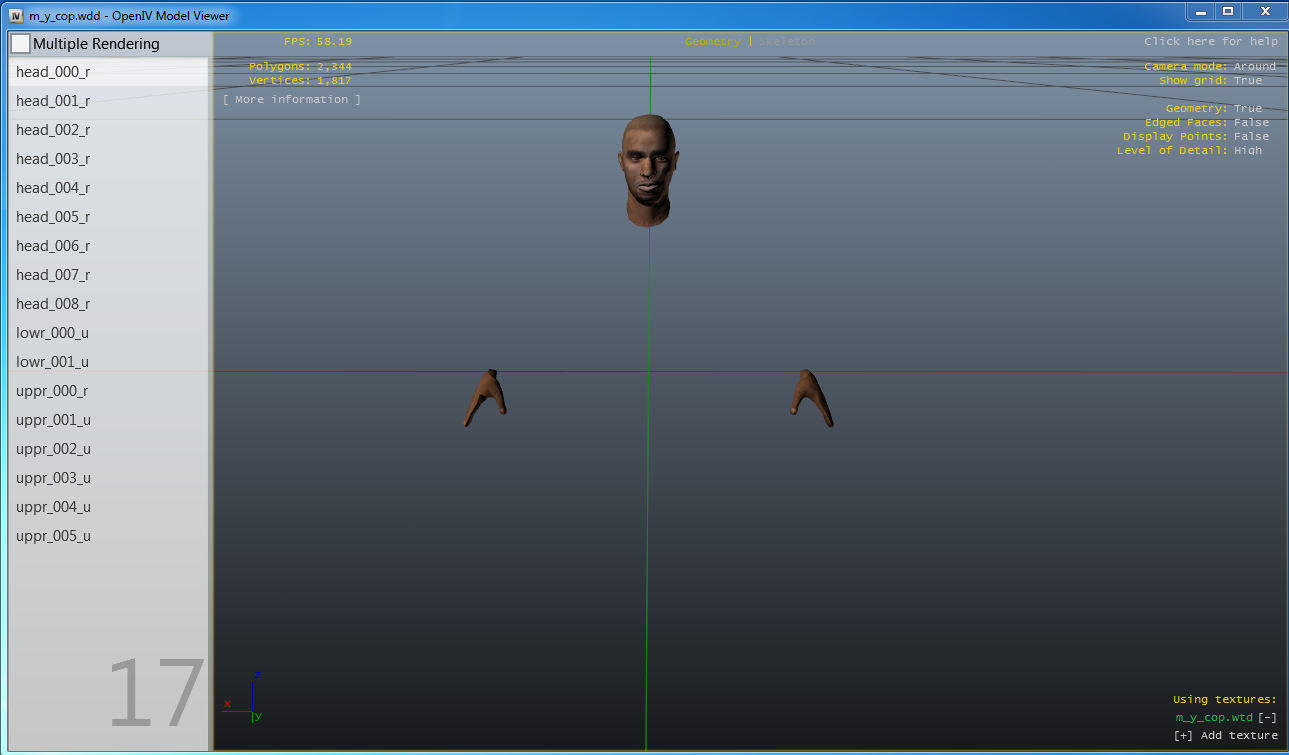Enable the Multiple Rendering checkbox
1289x755 pixels.
click(x=20, y=44)
